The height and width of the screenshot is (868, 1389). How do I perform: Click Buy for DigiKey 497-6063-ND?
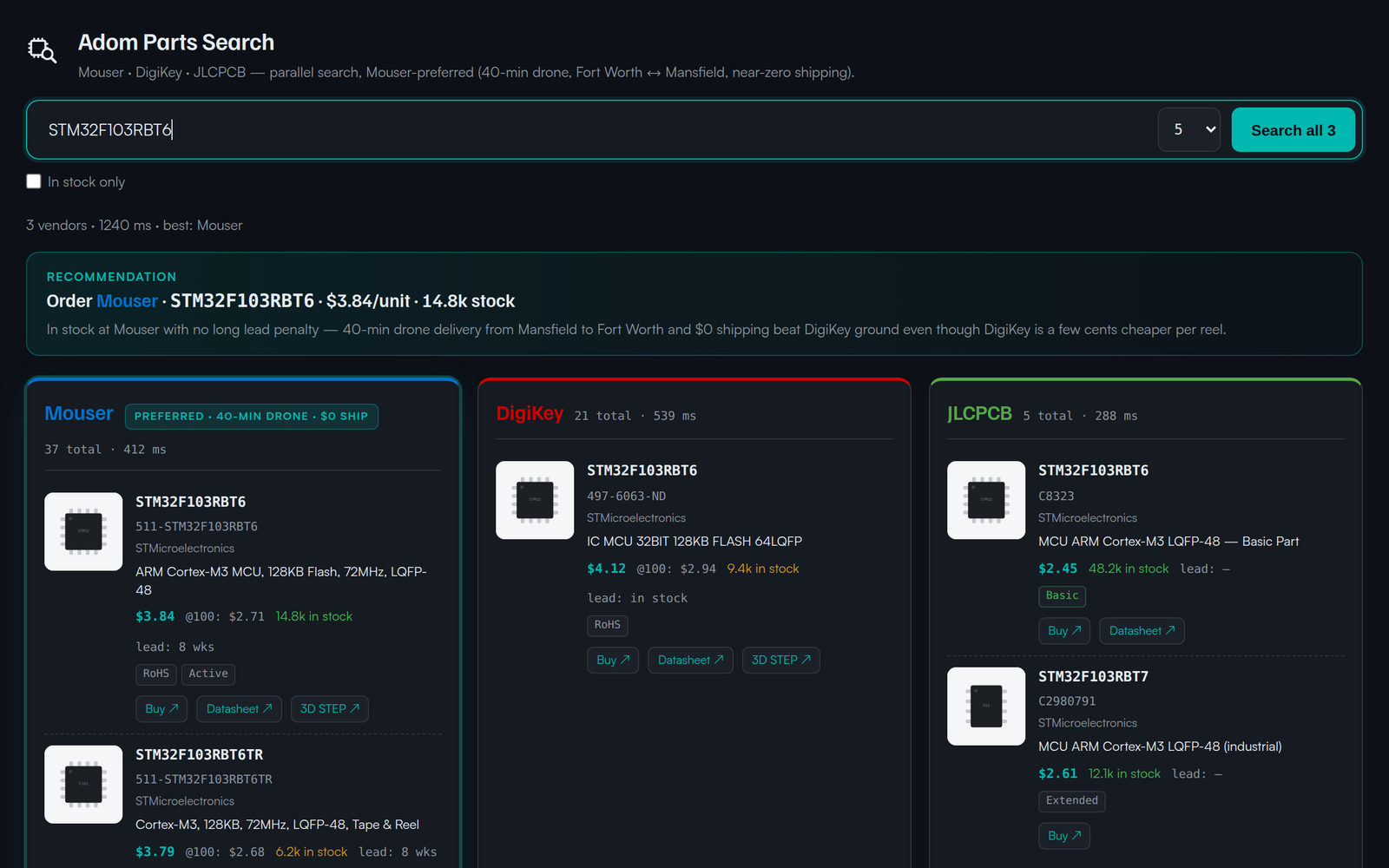click(x=613, y=660)
